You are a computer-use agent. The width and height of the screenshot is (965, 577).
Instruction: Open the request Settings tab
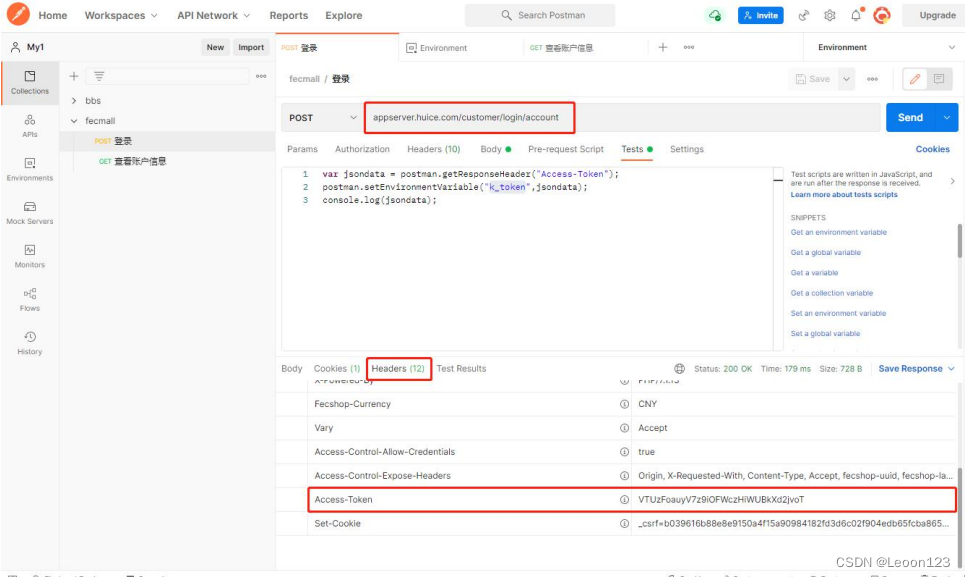tap(686, 149)
